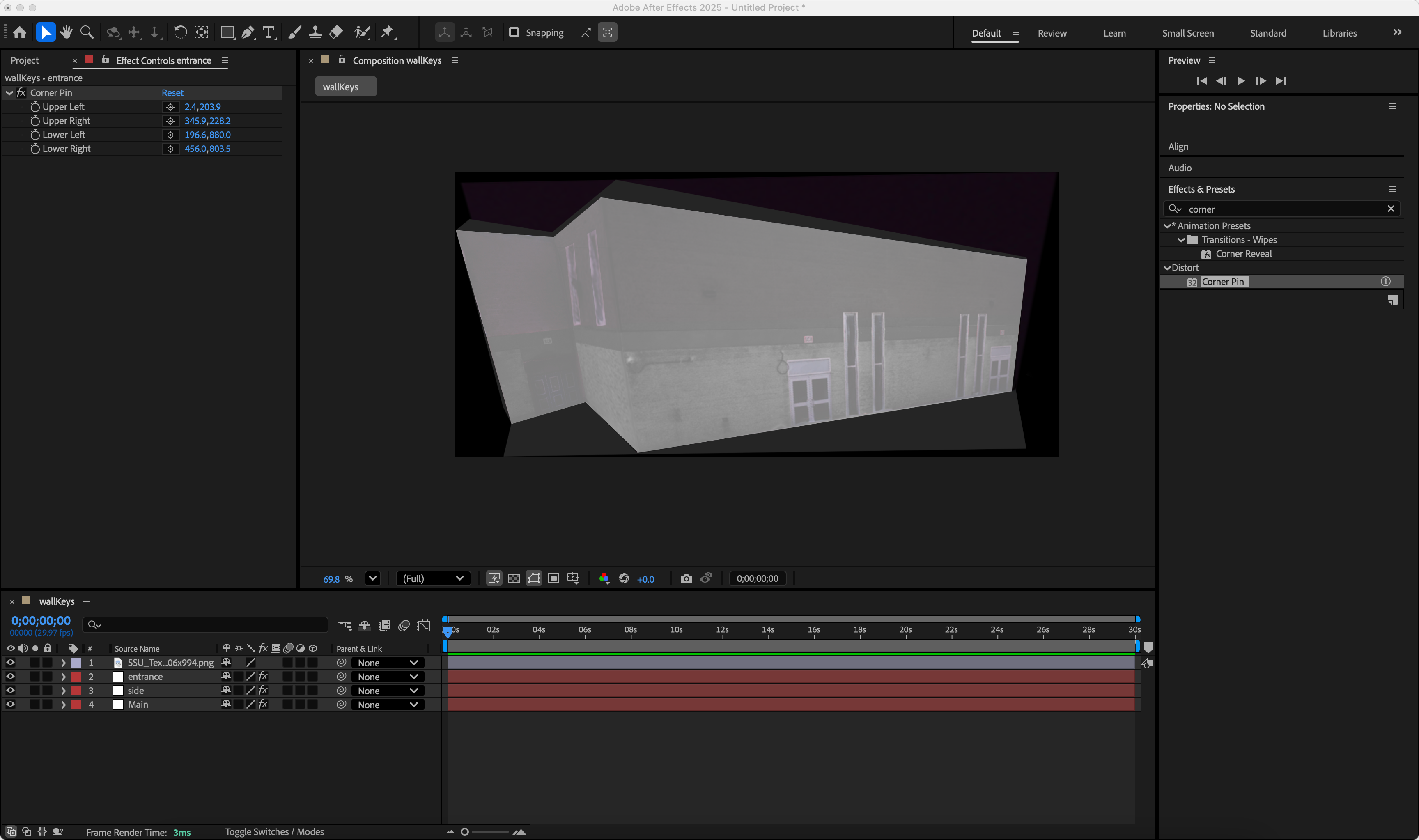Select the Roto Brush tool

pos(362,32)
